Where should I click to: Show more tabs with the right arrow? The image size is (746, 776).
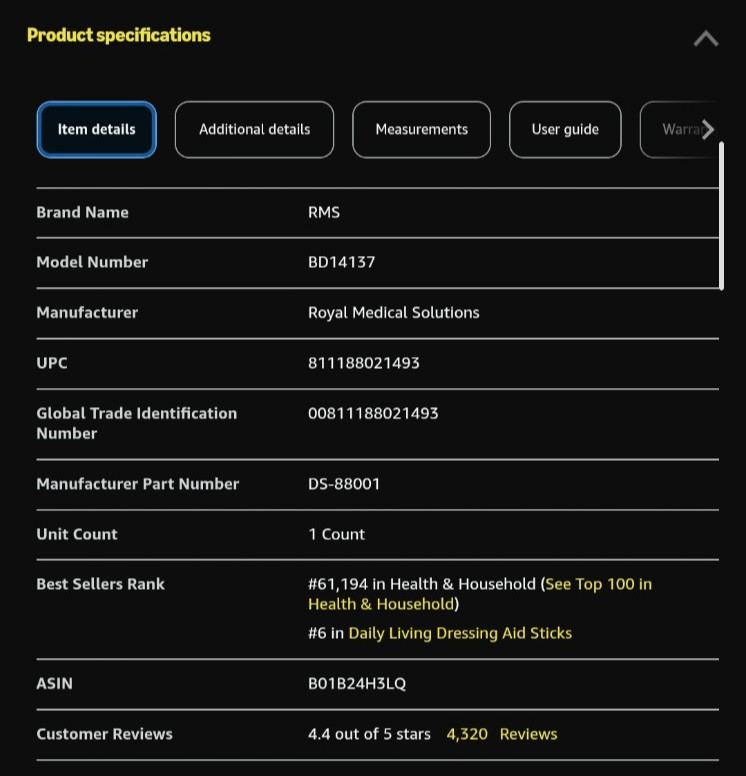pos(708,130)
